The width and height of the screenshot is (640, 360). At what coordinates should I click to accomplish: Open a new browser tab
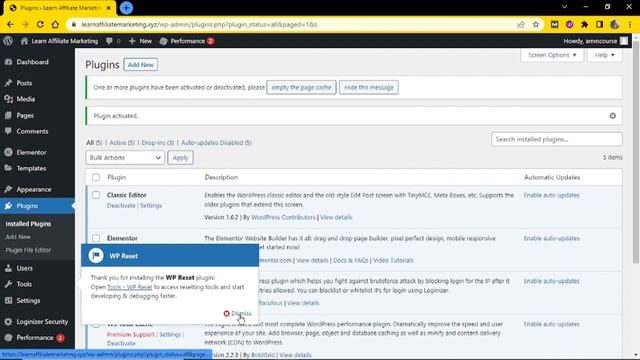point(126,8)
